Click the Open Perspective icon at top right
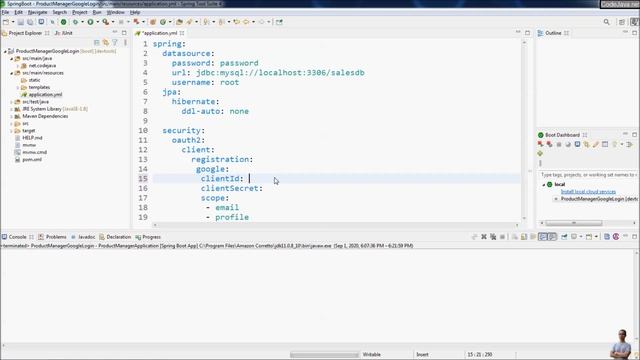The width and height of the screenshot is (640, 360). pos(622,22)
